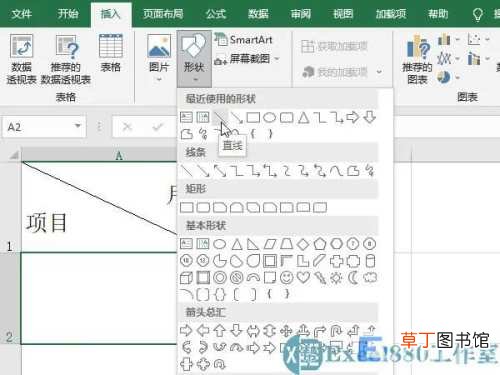Screen dimensions: 500x375
Task: Go to the 公式 tab
Action: click(216, 14)
